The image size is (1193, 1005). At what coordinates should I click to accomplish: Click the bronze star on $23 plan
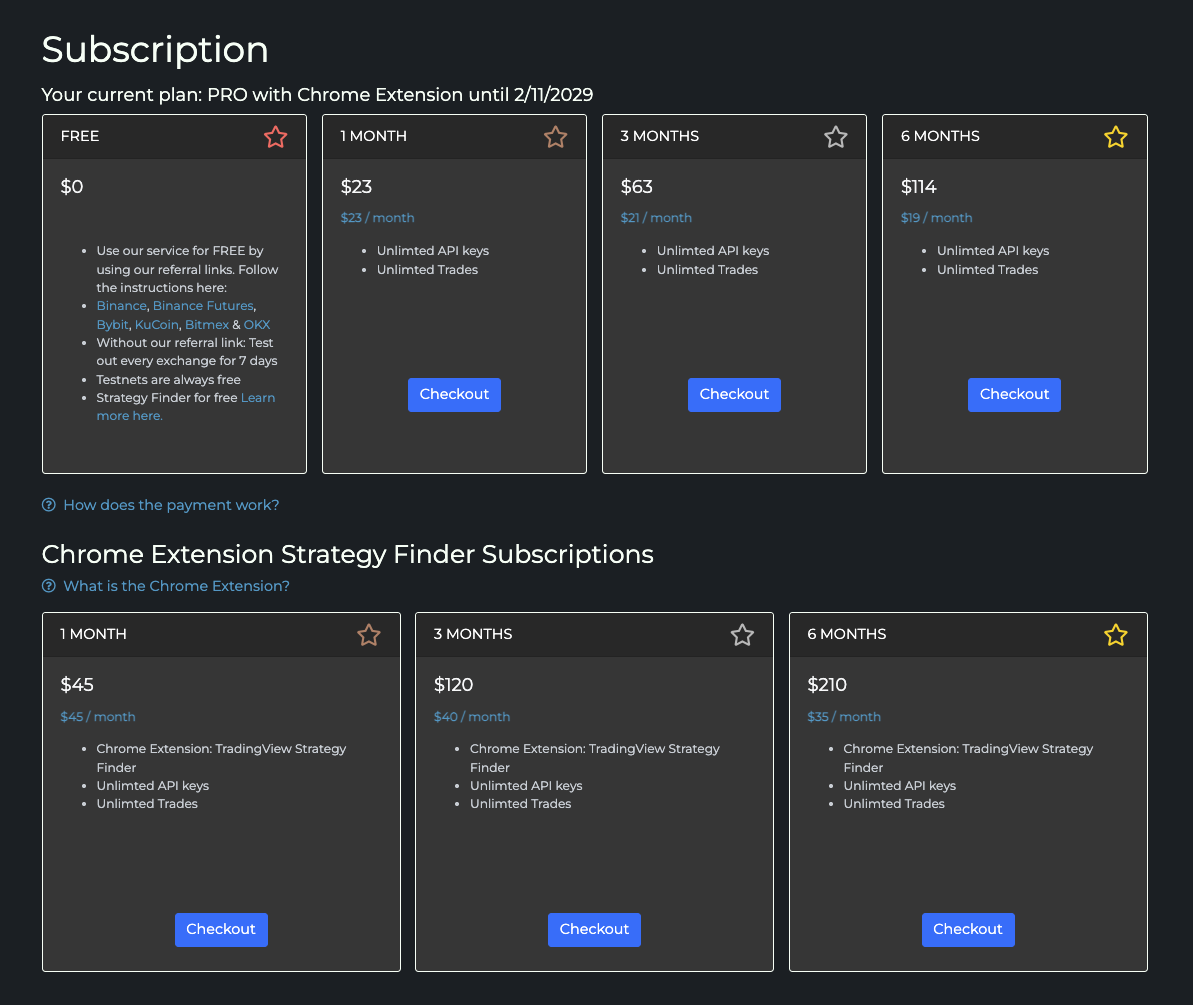[x=555, y=137]
